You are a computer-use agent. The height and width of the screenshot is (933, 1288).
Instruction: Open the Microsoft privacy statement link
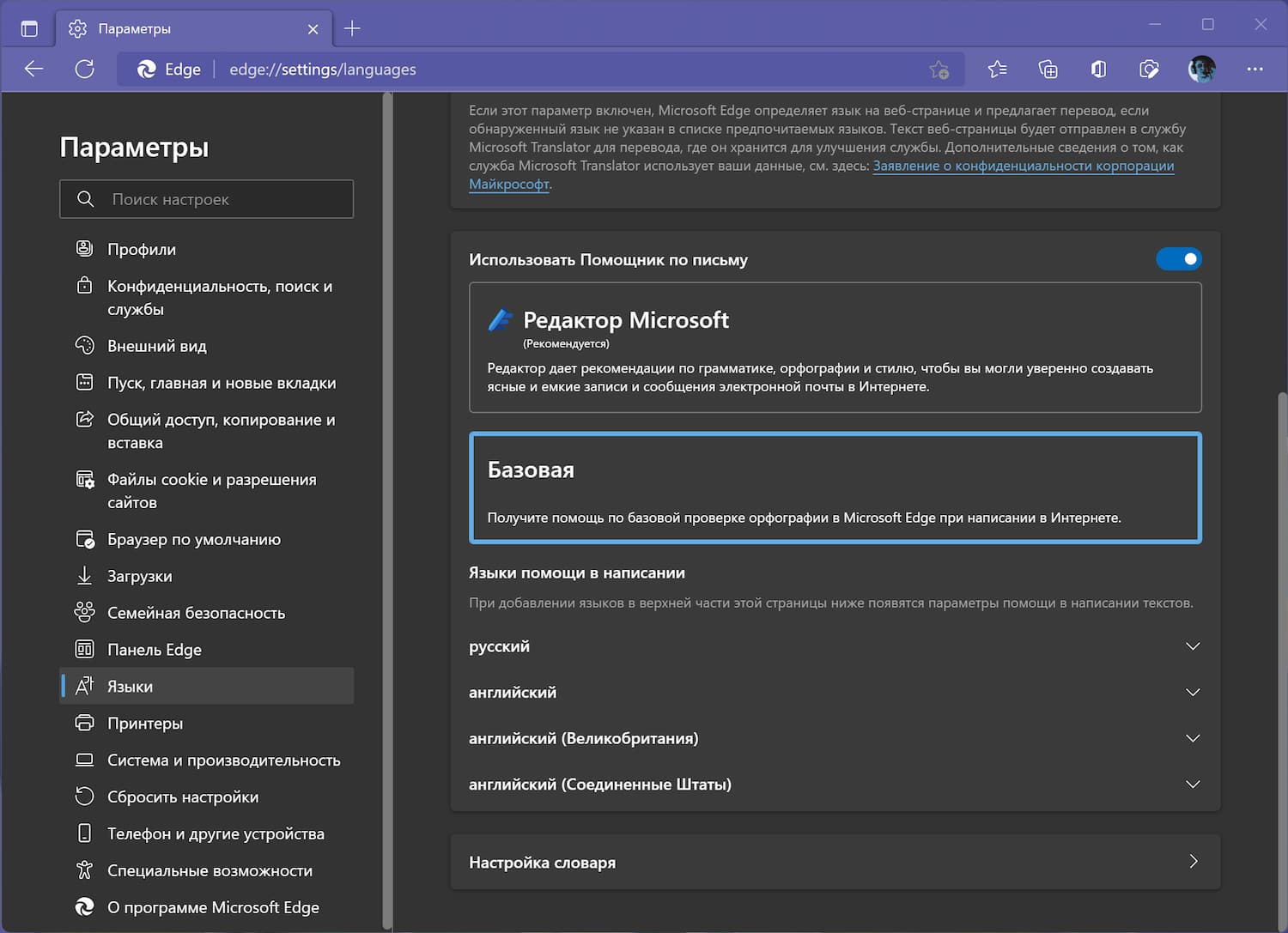(x=1023, y=166)
